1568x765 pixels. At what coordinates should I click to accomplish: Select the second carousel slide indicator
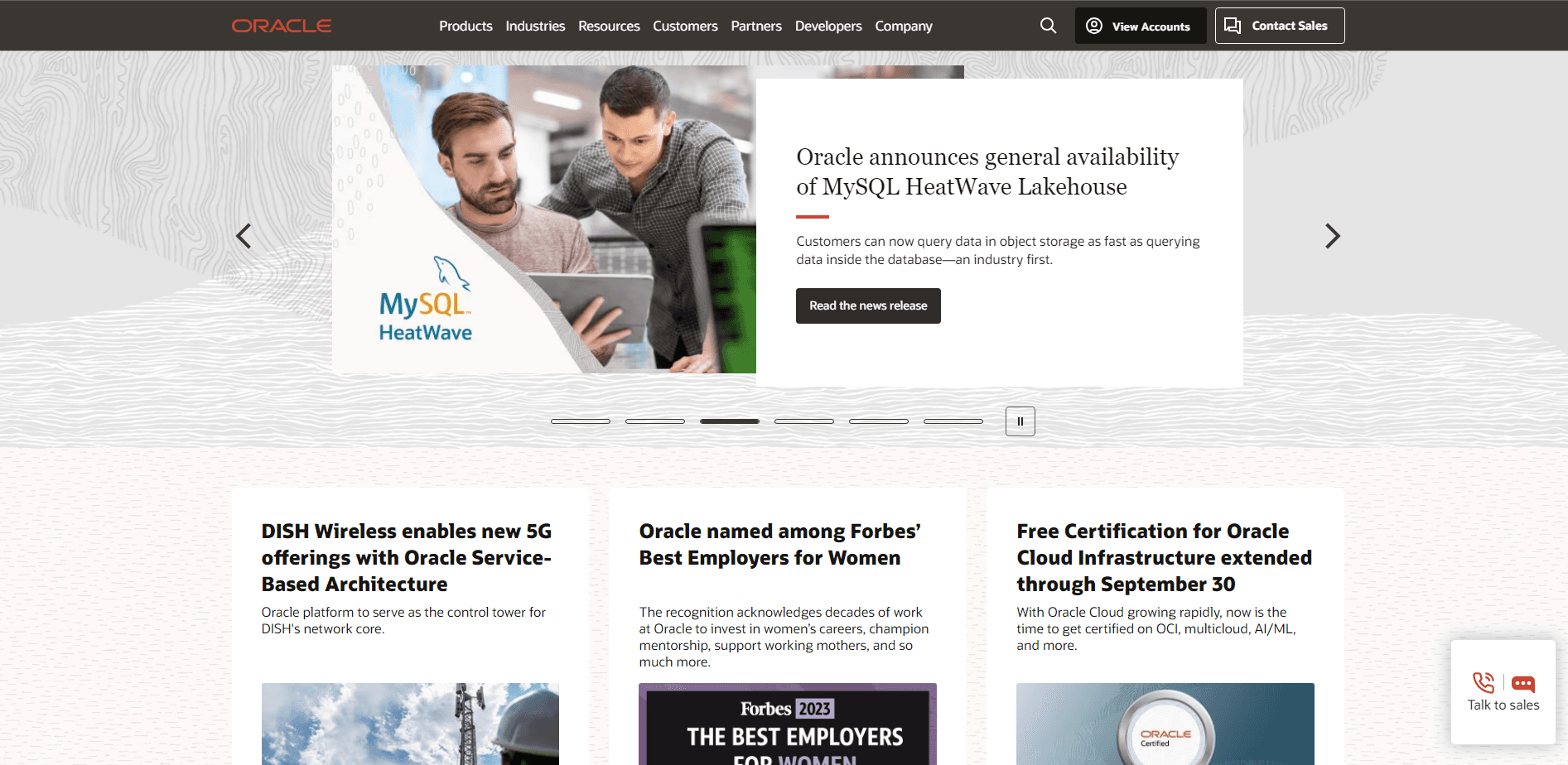[x=655, y=421]
